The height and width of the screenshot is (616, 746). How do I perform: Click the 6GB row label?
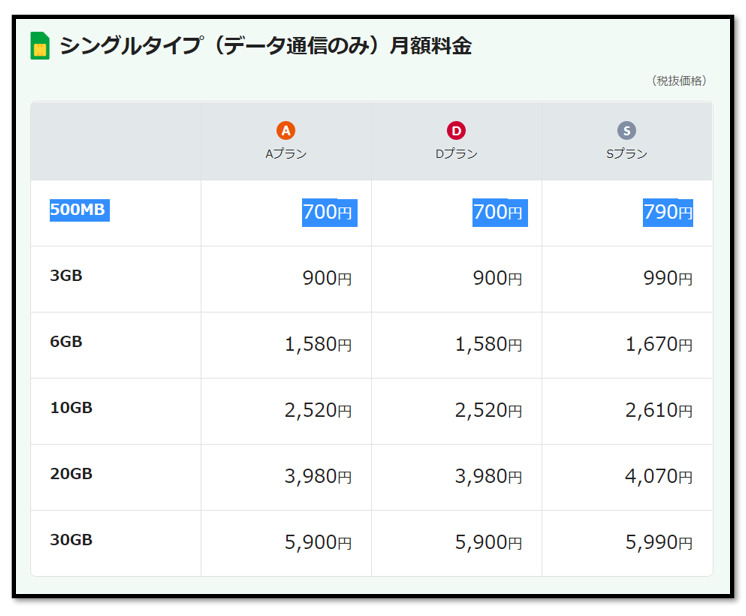click(x=66, y=342)
